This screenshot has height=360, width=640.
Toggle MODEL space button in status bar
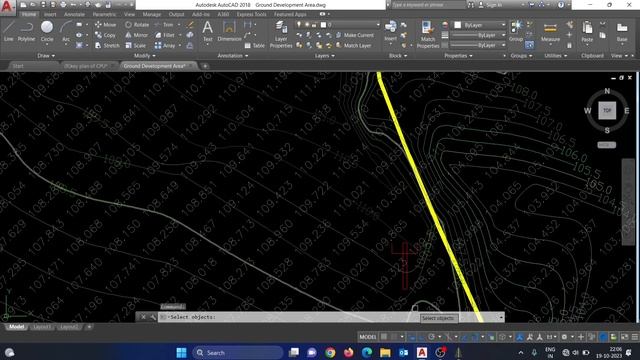pyautogui.click(x=367, y=337)
